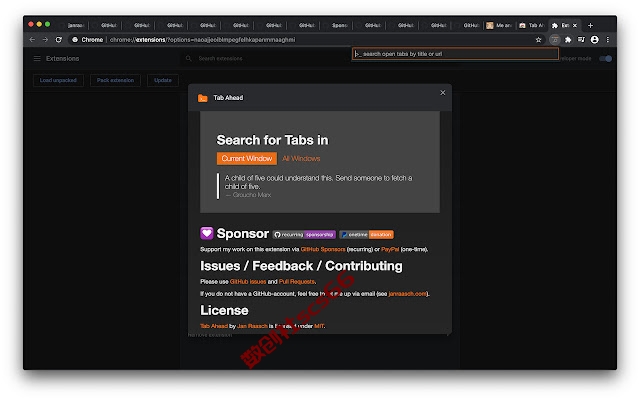The image size is (640, 400).
Task: Switch to the Spons browser tab
Action: click(338, 25)
